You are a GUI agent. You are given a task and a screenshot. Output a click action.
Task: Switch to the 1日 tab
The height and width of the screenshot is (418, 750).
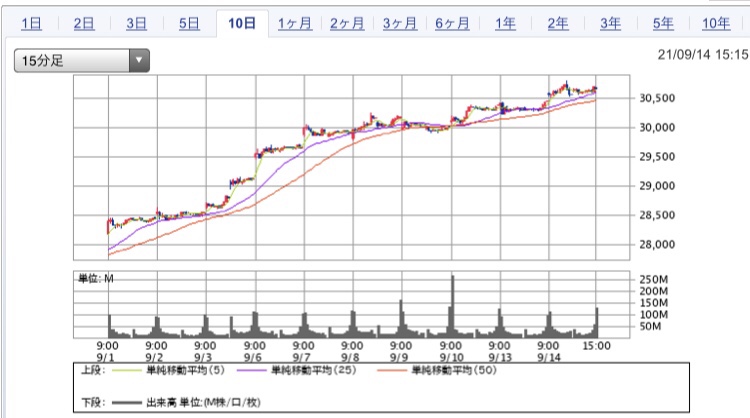(x=32, y=23)
